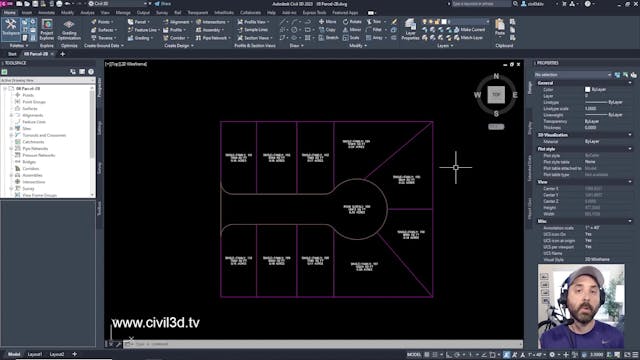Click the circle tool in Draw panel

[294, 30]
